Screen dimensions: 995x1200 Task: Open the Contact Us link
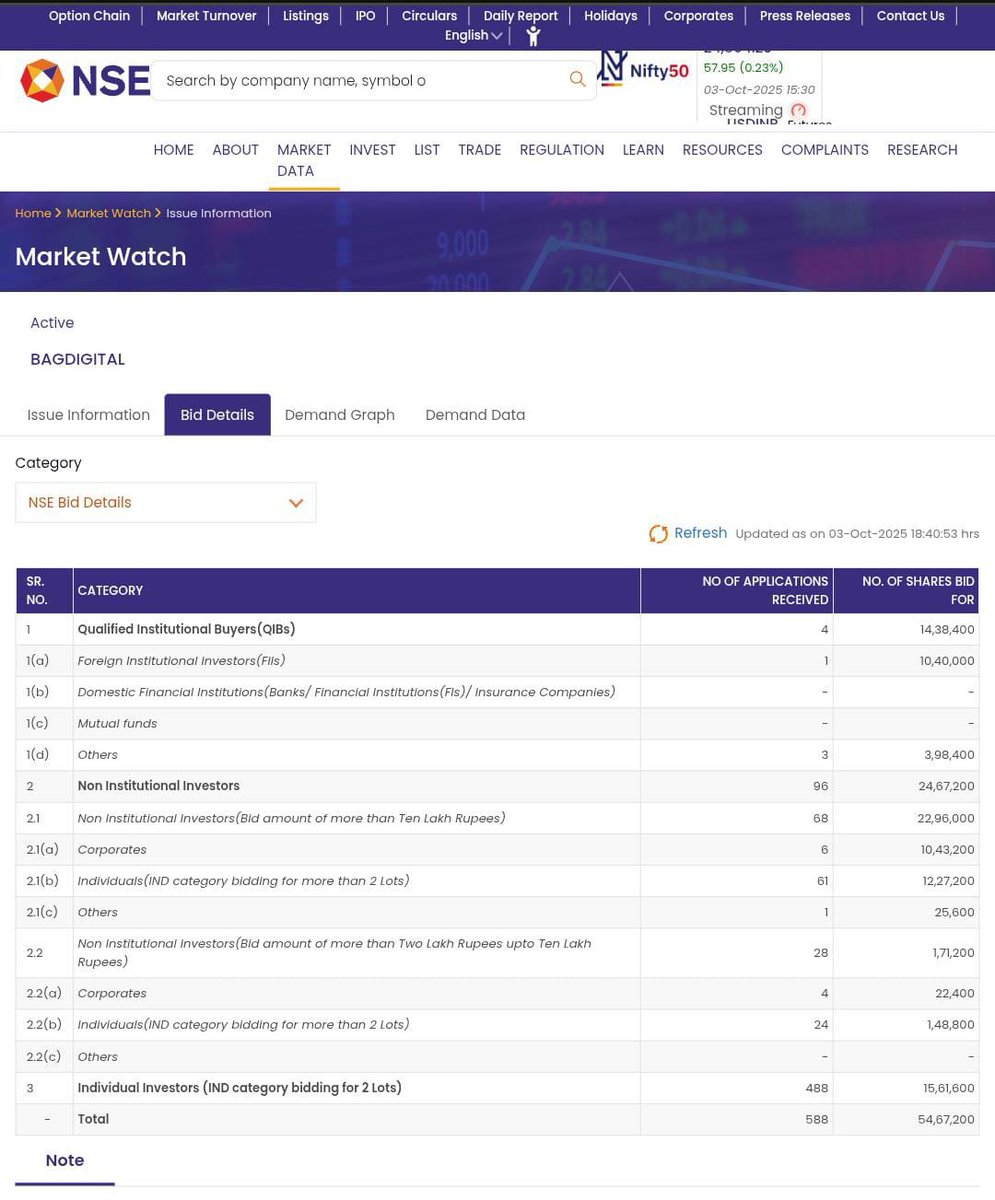pyautogui.click(x=910, y=16)
